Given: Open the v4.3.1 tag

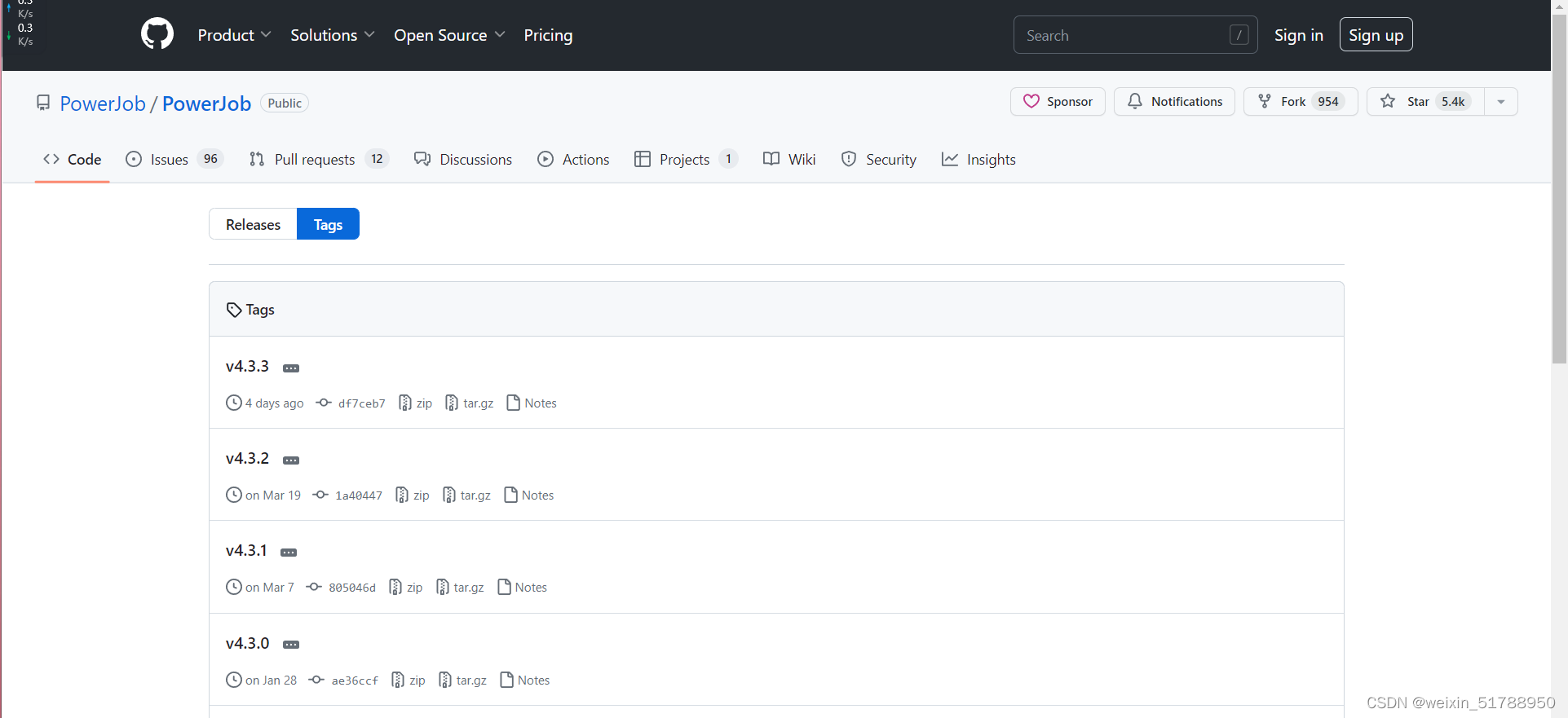Looking at the screenshot, I should [x=246, y=551].
